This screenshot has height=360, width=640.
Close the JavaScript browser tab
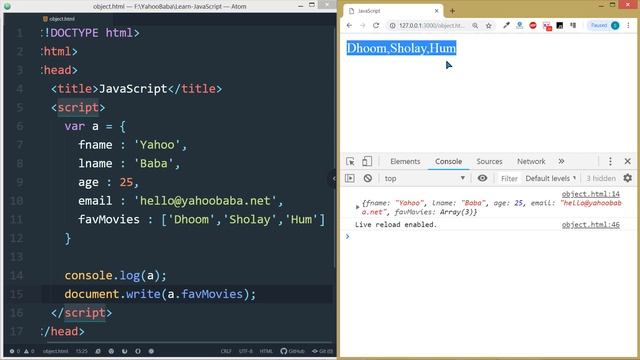[436, 11]
